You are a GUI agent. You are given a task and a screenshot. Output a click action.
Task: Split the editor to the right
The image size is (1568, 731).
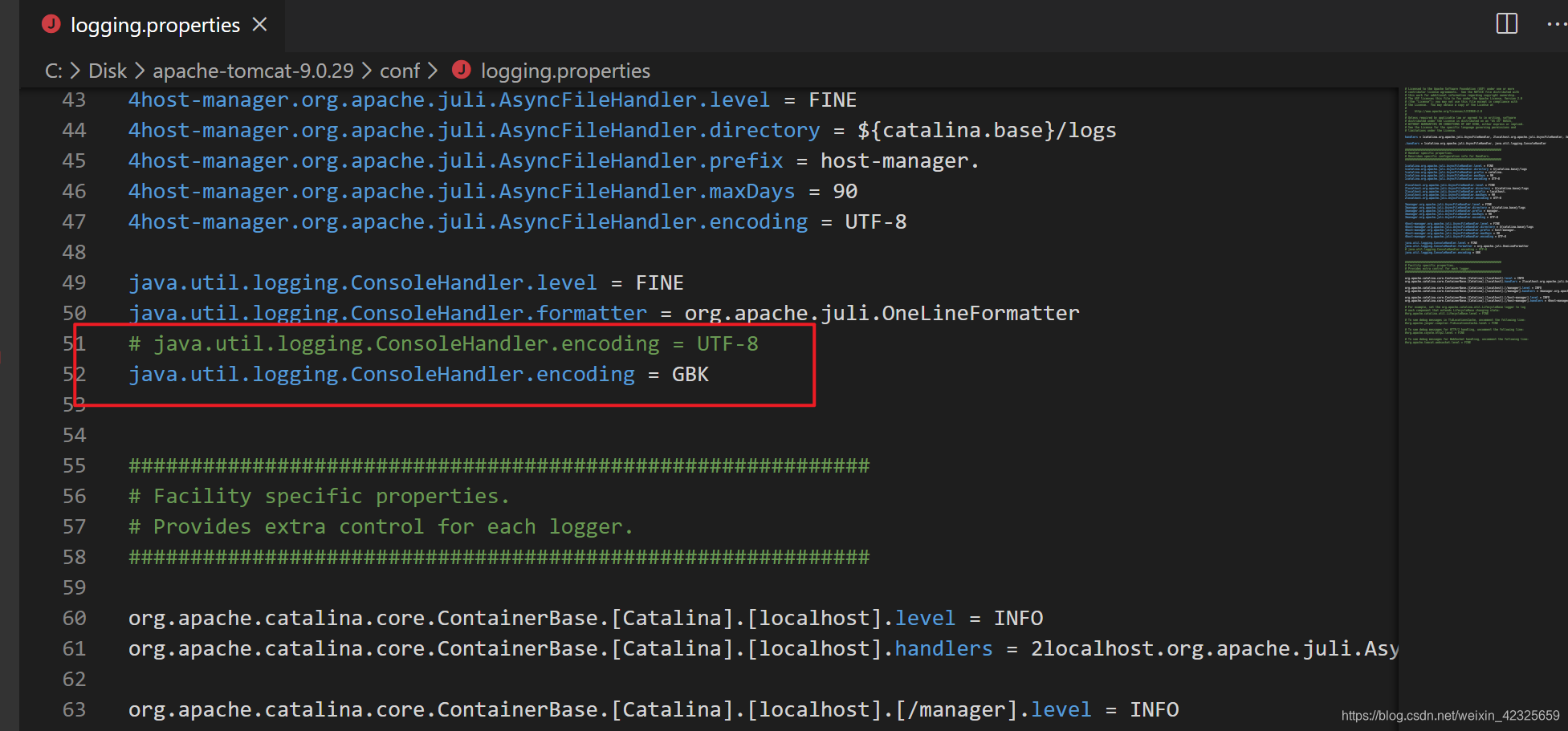[x=1507, y=23]
